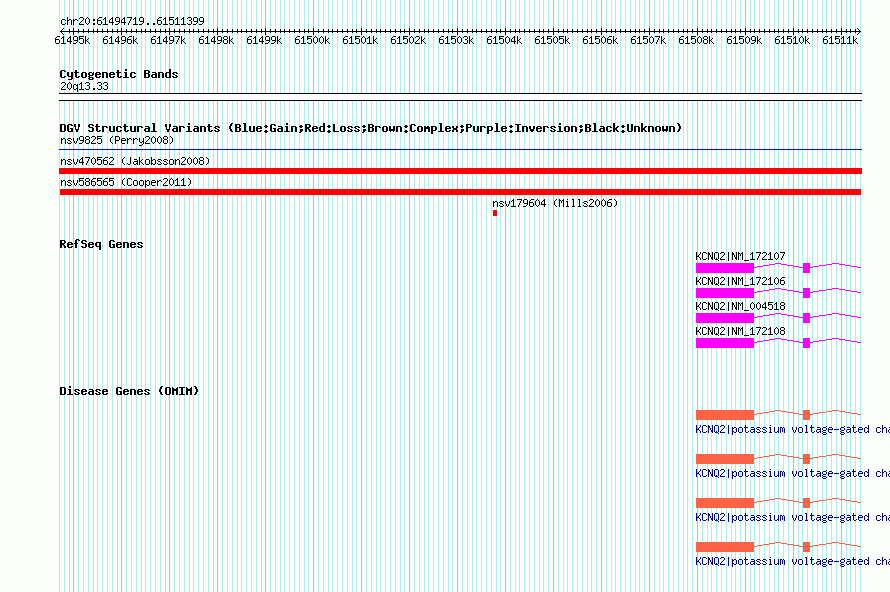The width and height of the screenshot is (890, 592).
Task: Click the 61503k ruler label
Action: [x=456, y=40]
